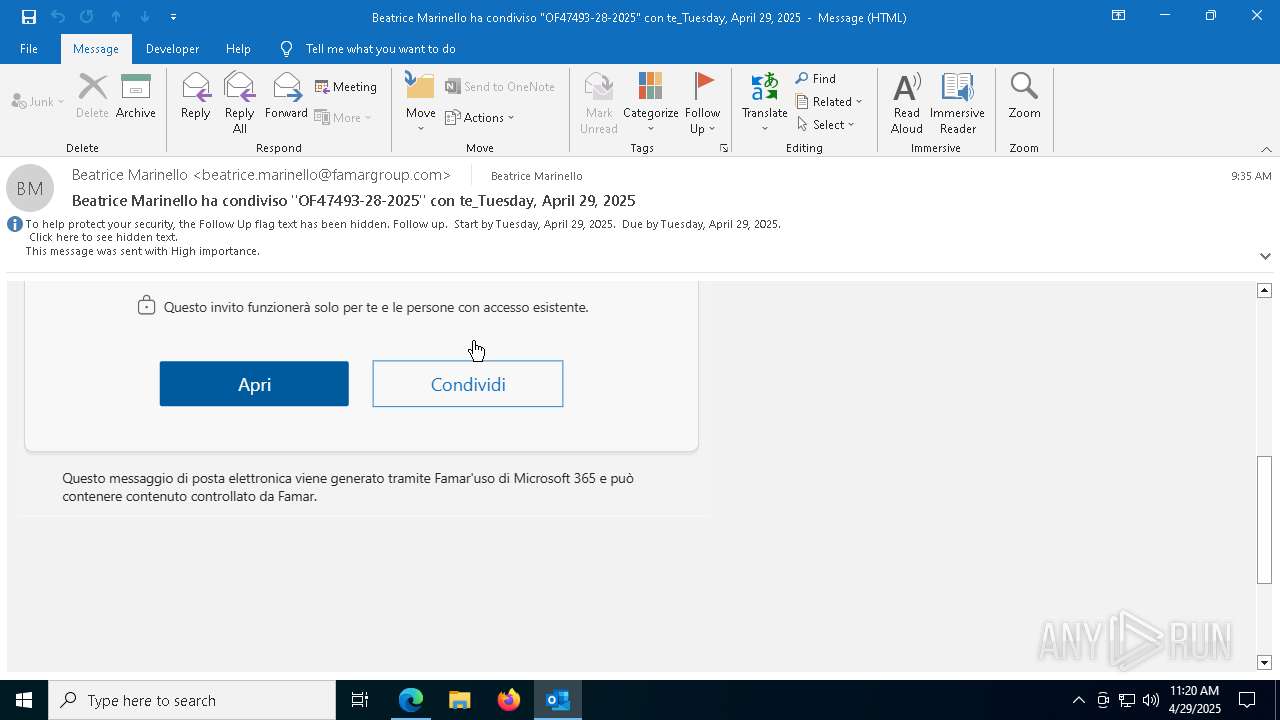This screenshot has width=1280, height=720.
Task: Customize Quick Access Toolbar dropdown
Action: [x=174, y=17]
